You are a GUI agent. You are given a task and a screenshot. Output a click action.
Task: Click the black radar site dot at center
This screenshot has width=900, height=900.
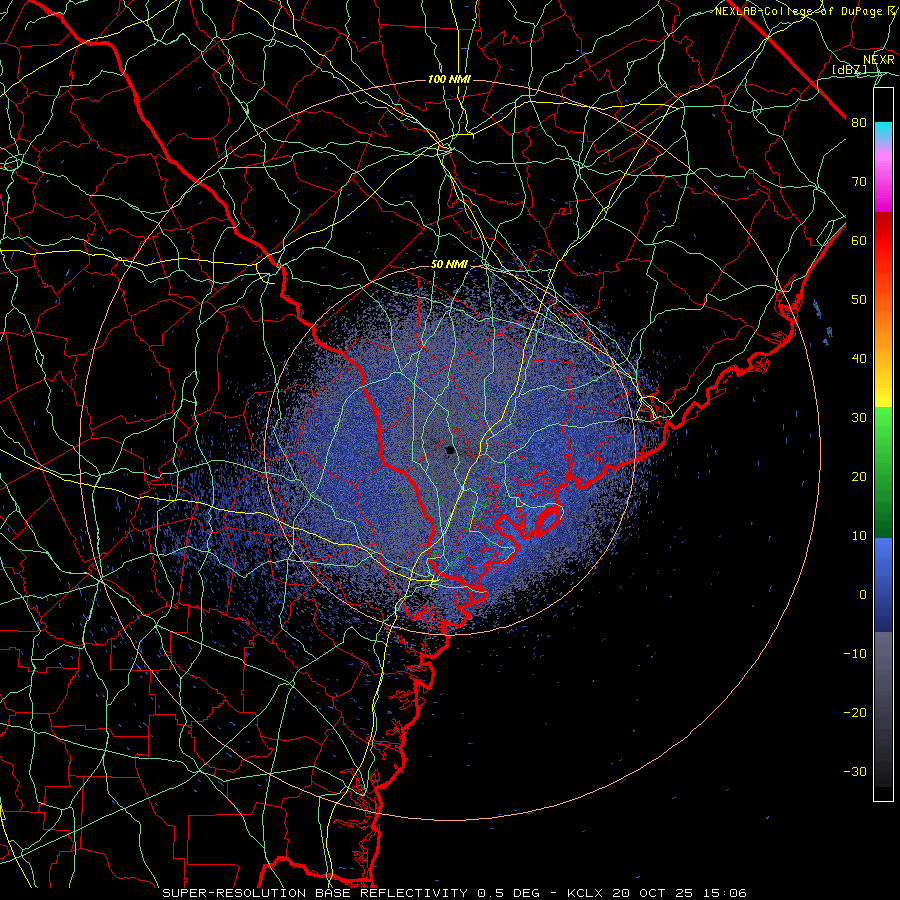click(451, 450)
